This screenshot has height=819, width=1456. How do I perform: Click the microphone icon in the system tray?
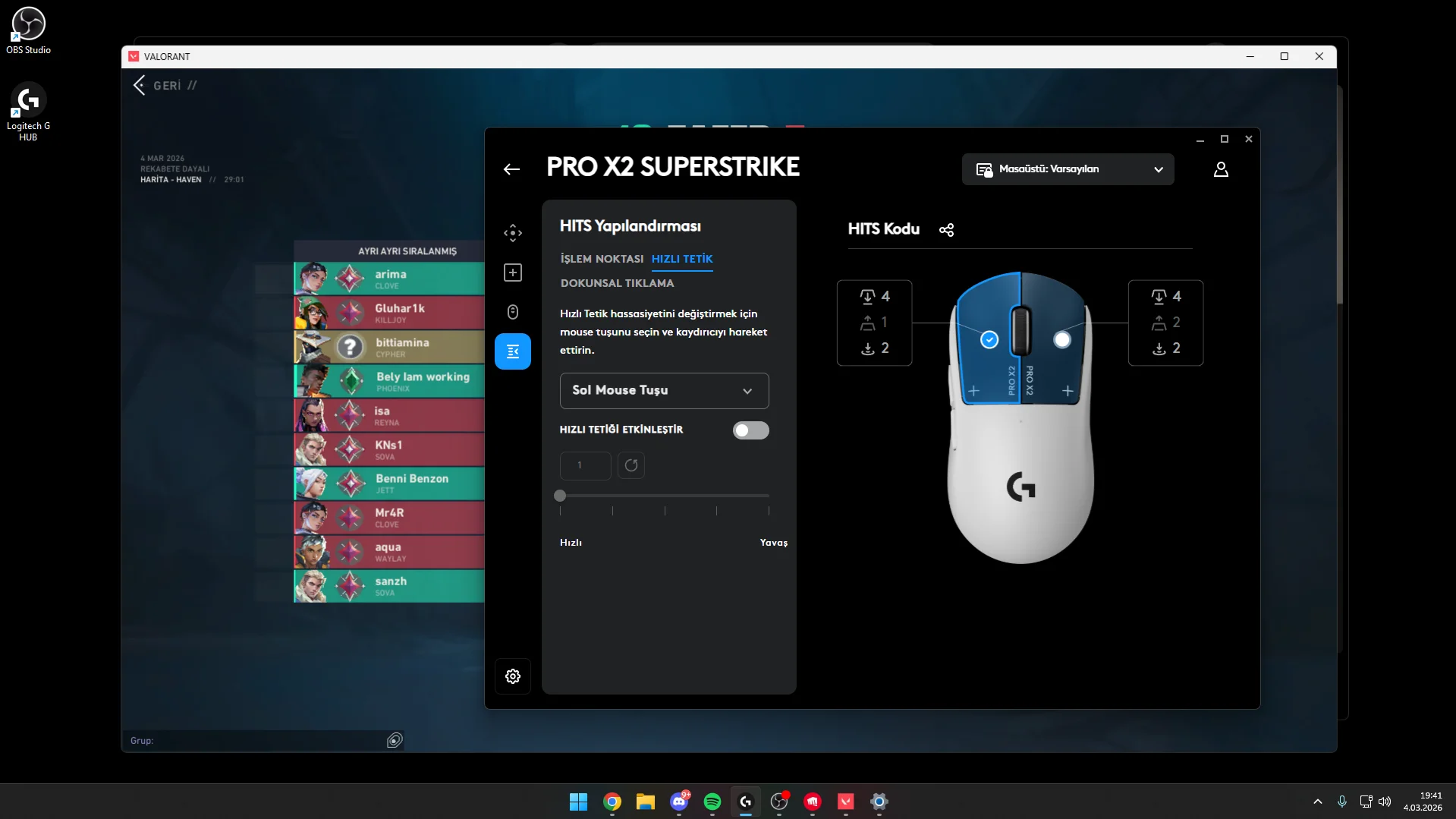[1342, 802]
